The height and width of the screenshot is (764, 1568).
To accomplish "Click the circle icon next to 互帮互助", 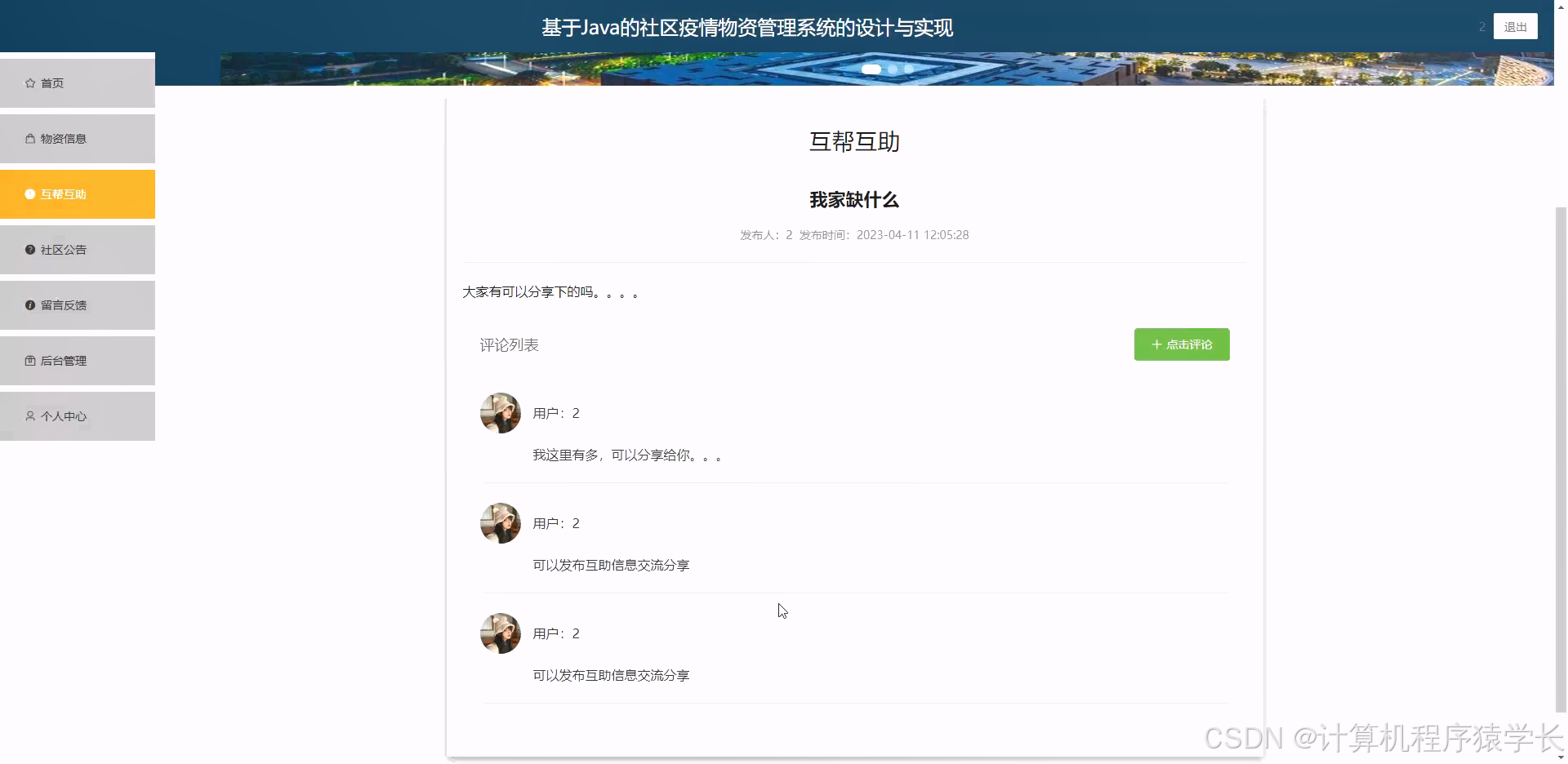I will 29,194.
